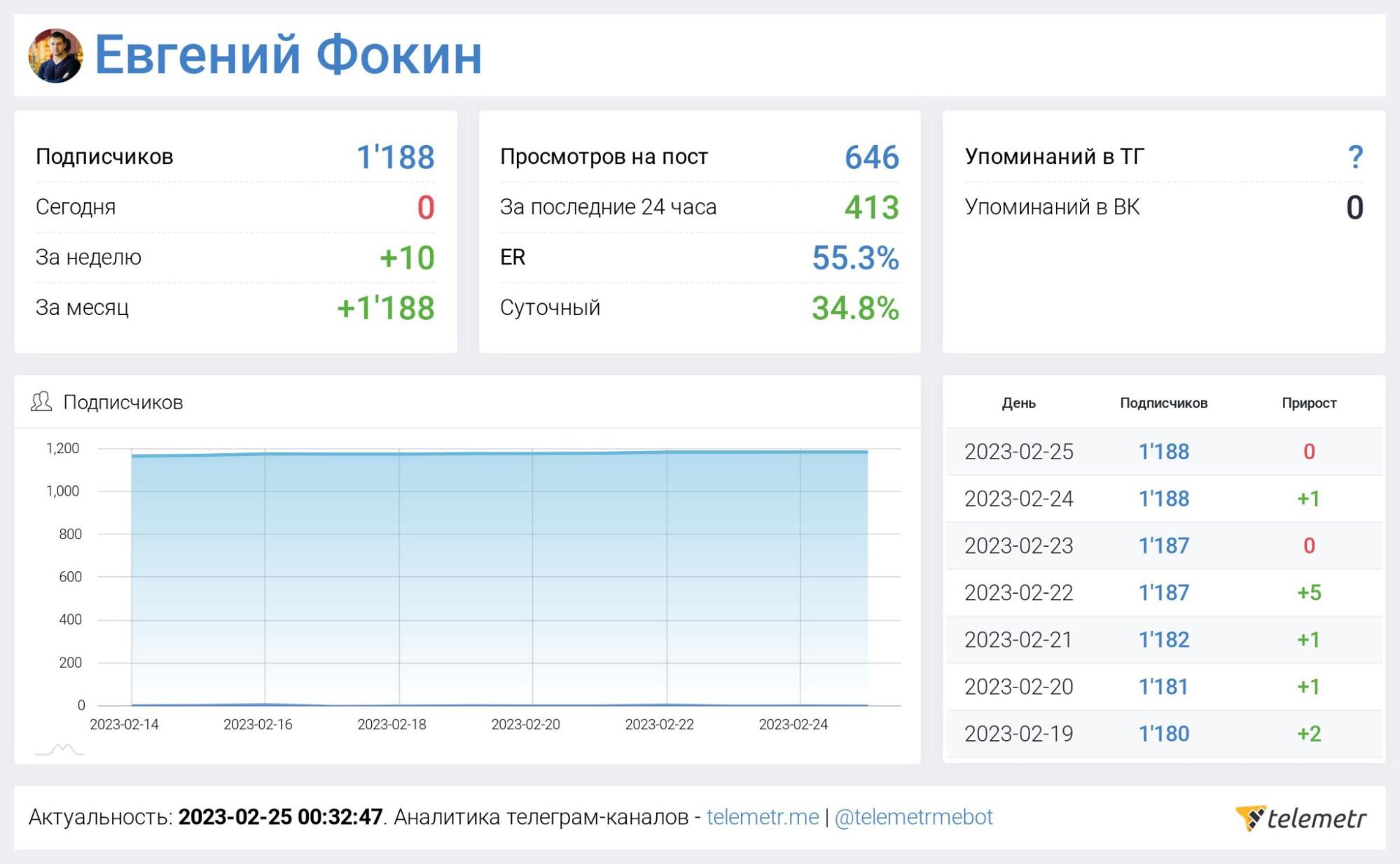Image resolution: width=1400 pixels, height=864 pixels.
Task: Click the Просмотров на пост value 646
Action: tap(872, 157)
